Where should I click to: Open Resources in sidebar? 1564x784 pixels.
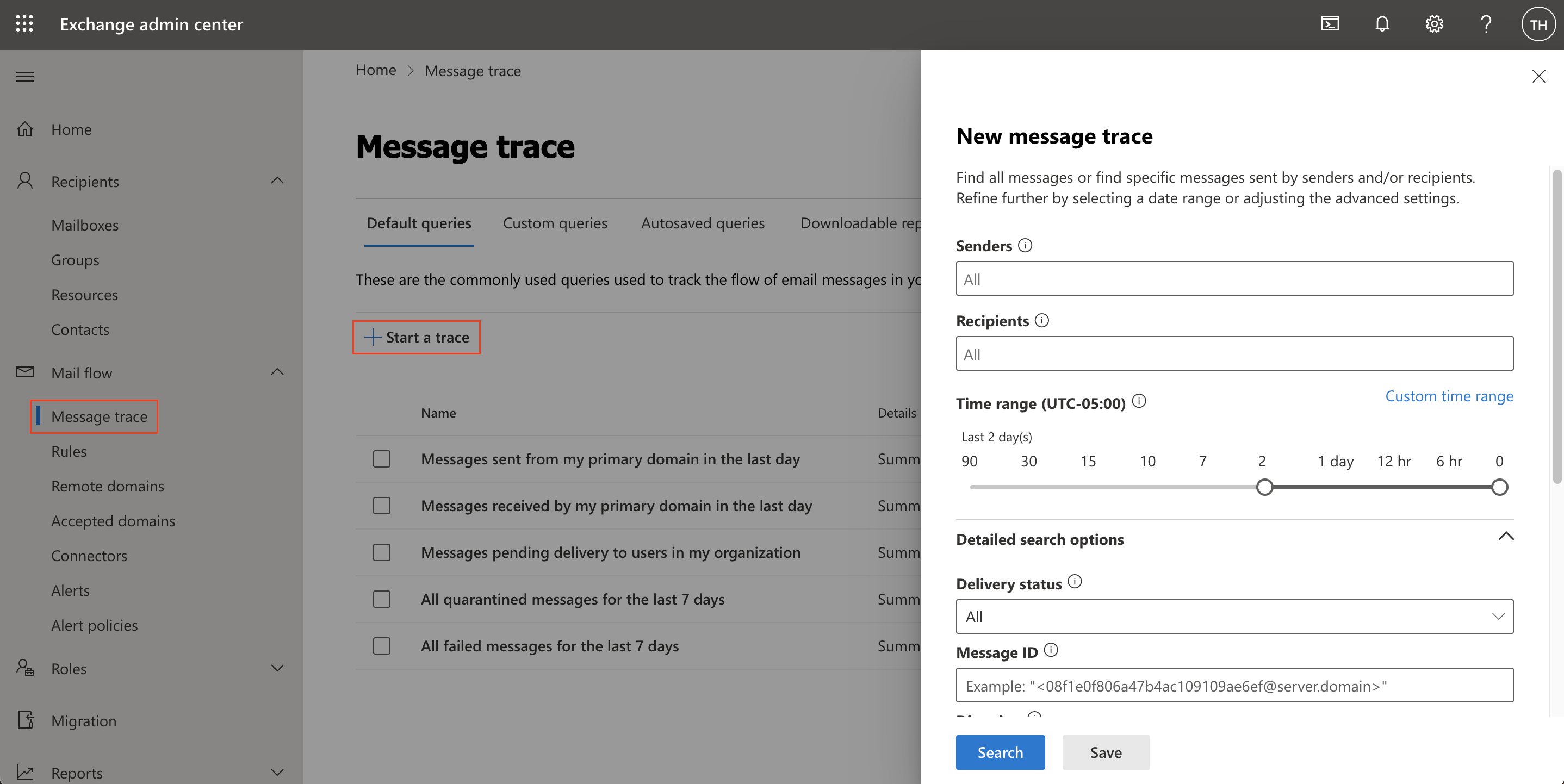pyautogui.click(x=84, y=295)
